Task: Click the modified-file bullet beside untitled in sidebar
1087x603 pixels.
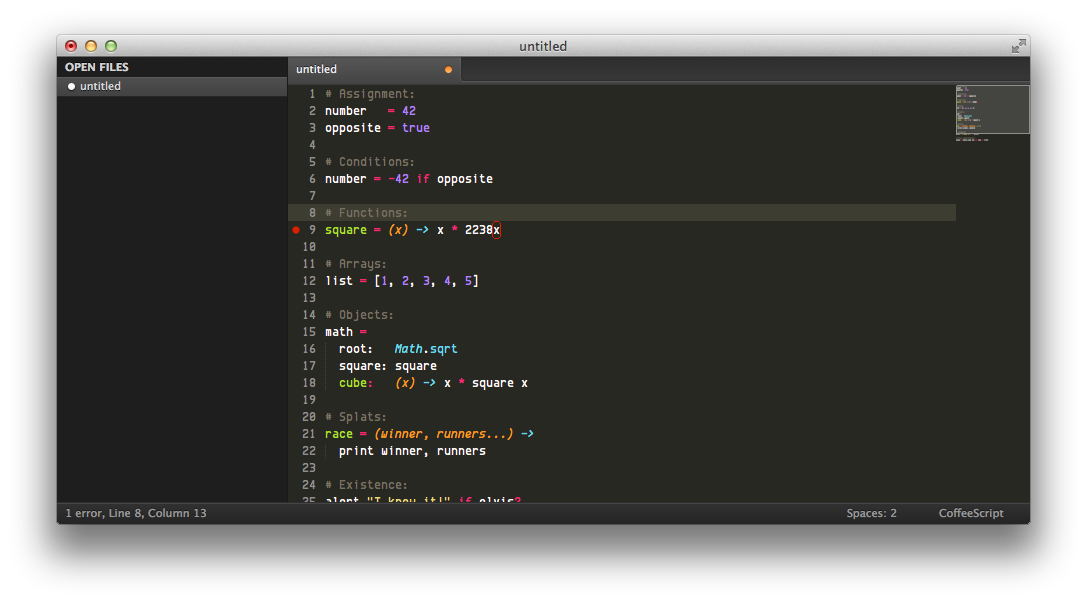Action: 71,86
